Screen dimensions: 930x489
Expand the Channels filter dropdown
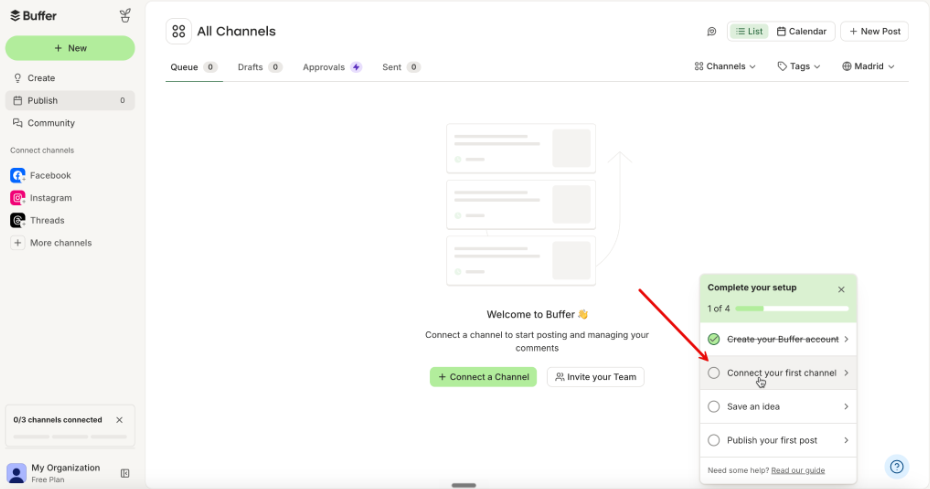point(725,66)
